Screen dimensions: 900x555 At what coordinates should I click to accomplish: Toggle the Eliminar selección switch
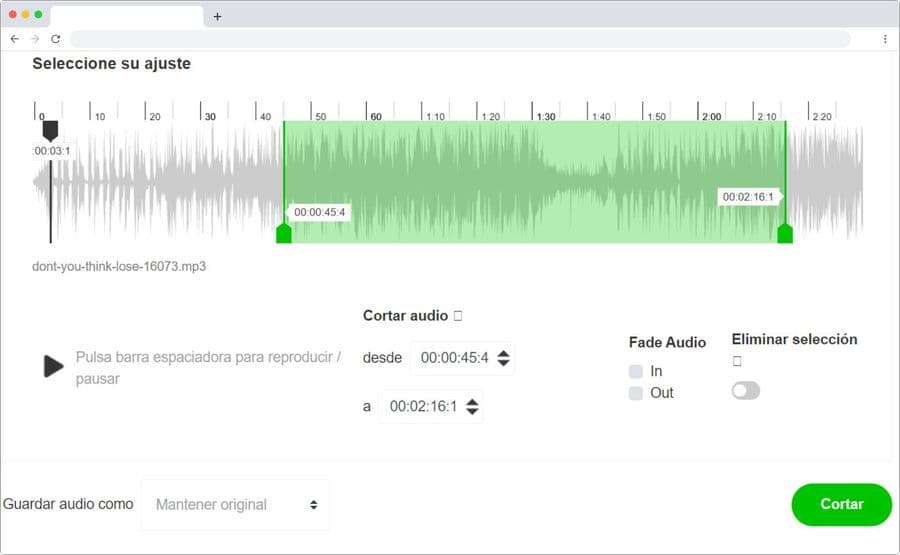pos(746,391)
